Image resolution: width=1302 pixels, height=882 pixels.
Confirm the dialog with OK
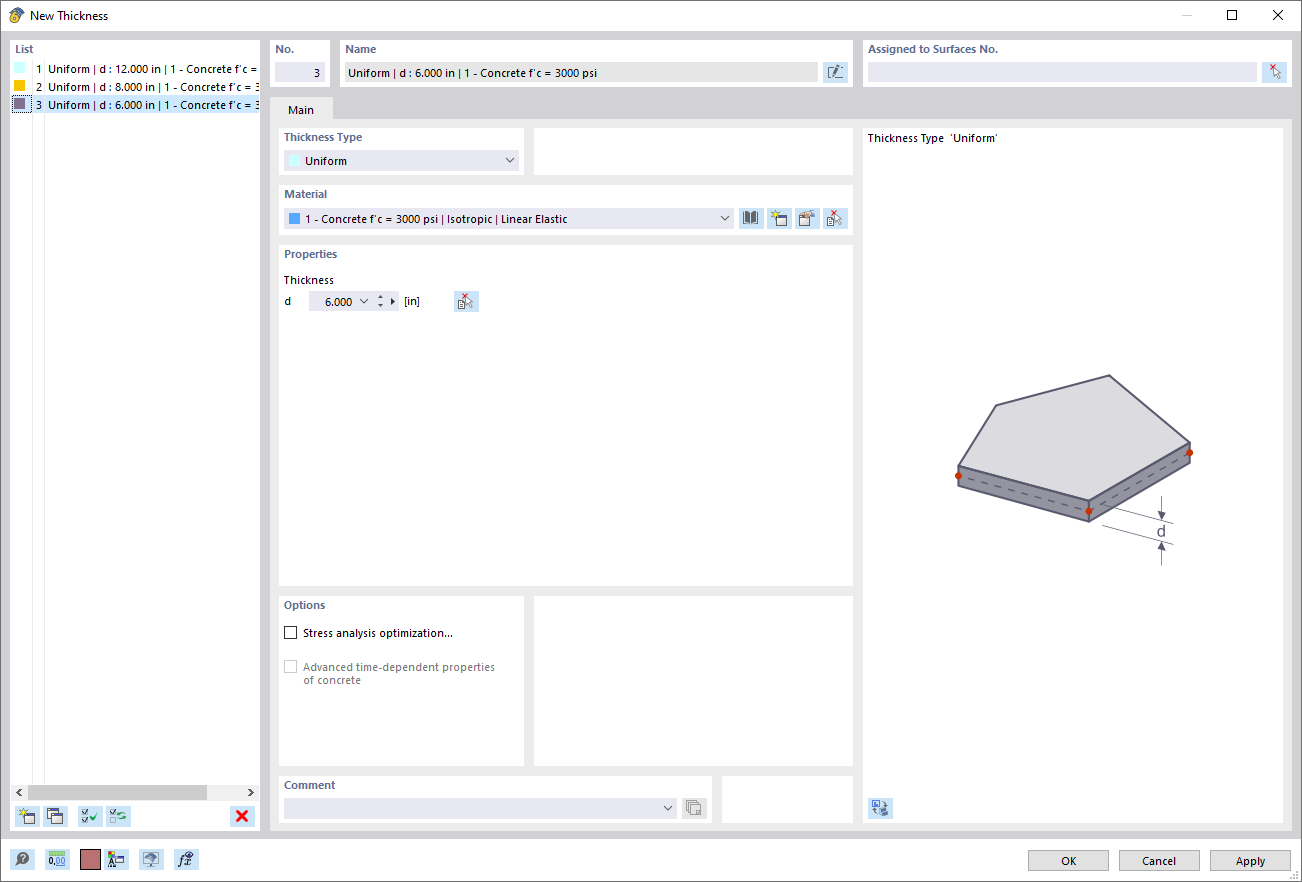1068,860
